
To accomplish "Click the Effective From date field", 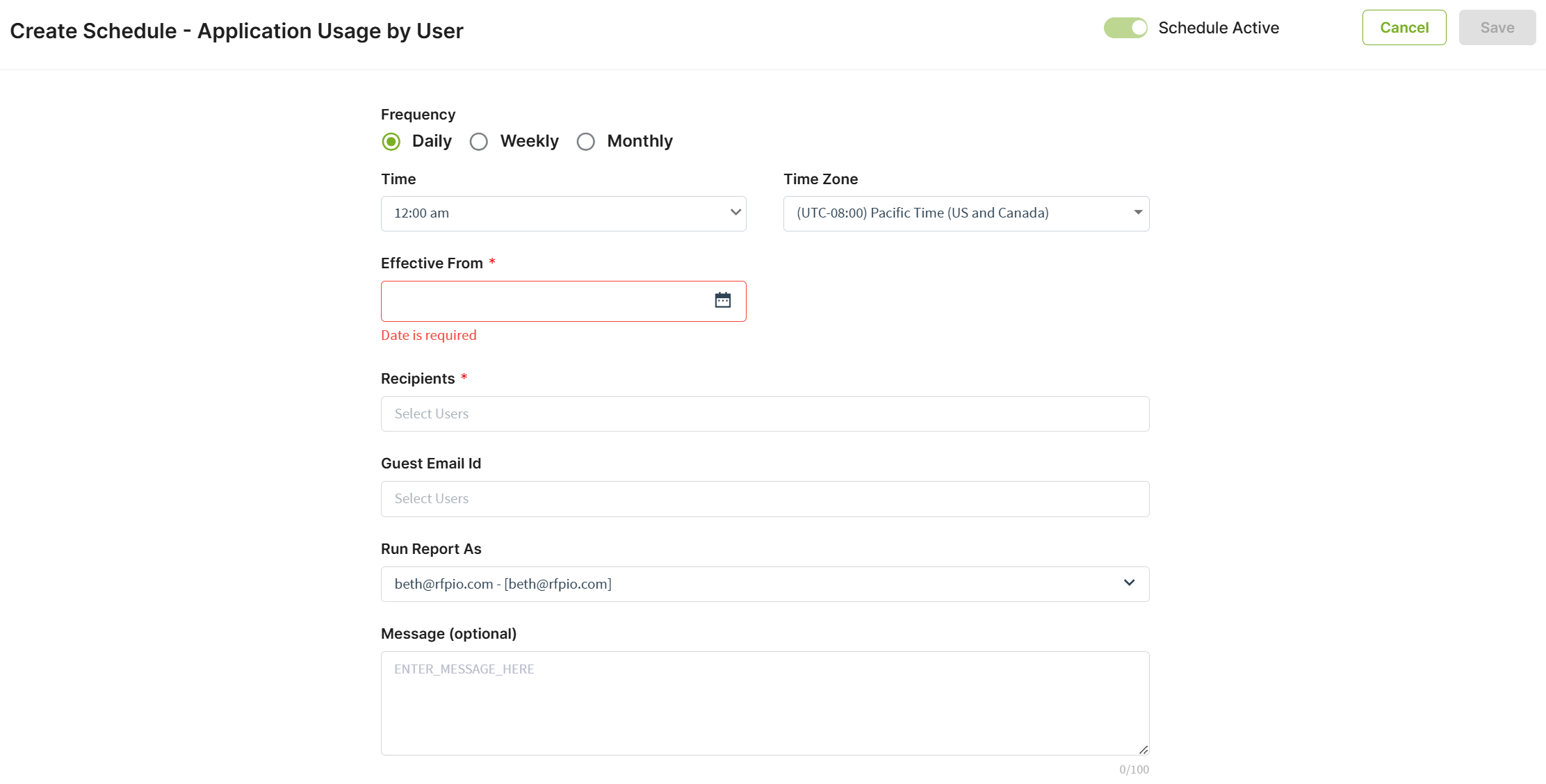I will click(x=542, y=301).
